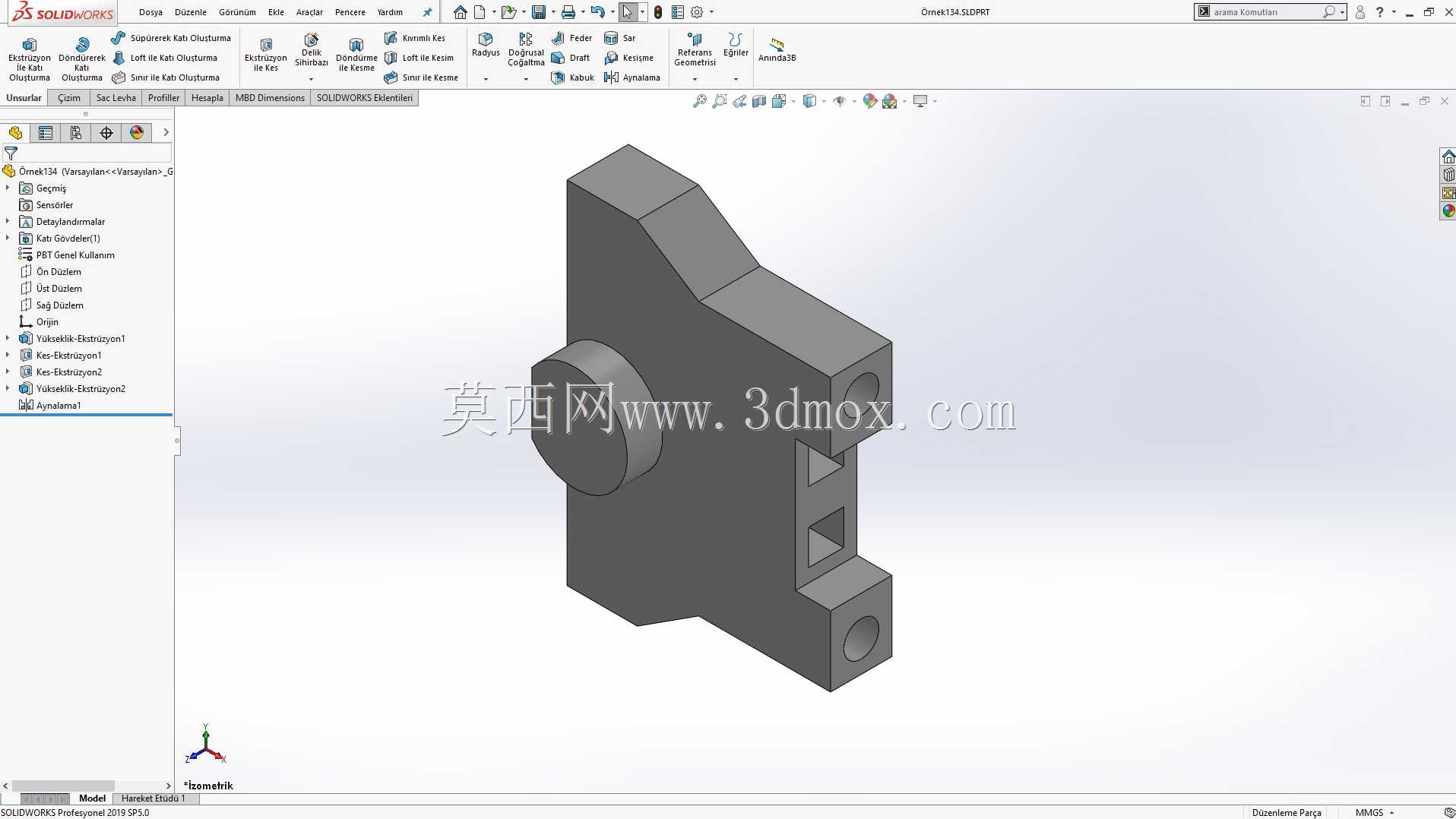Screen dimensions: 1456x819
Task: Click the Save icon
Action: (x=539, y=12)
